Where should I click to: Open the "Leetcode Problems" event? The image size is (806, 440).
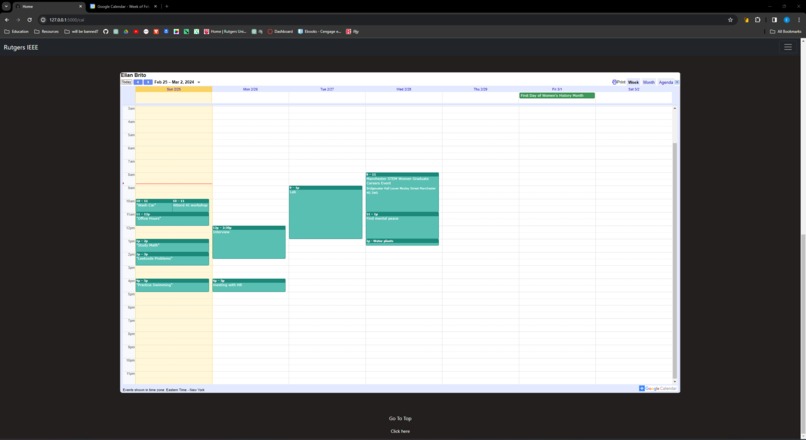(x=172, y=259)
